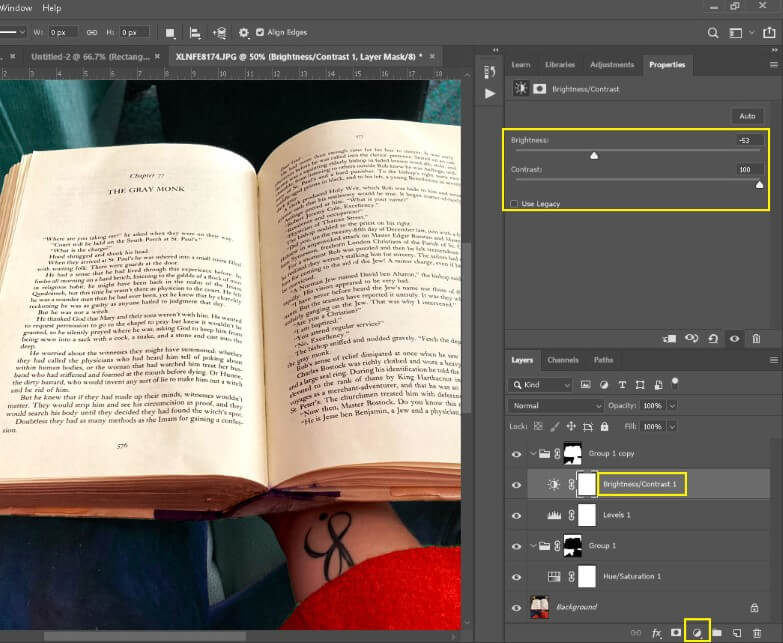Create new fill or adjustment layer
Viewport: 783px width, 643px height.
(x=697, y=633)
